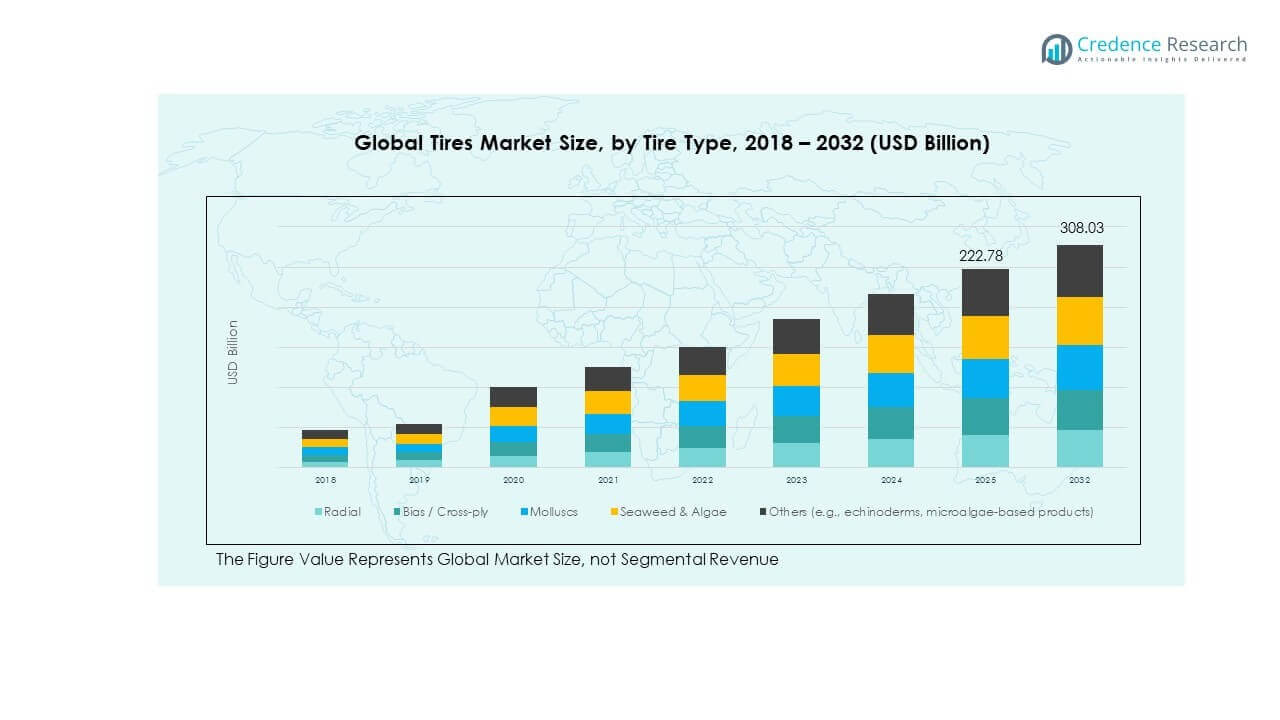Click the Credence Research logo icon
The height and width of the screenshot is (720, 1280).
1055,46
